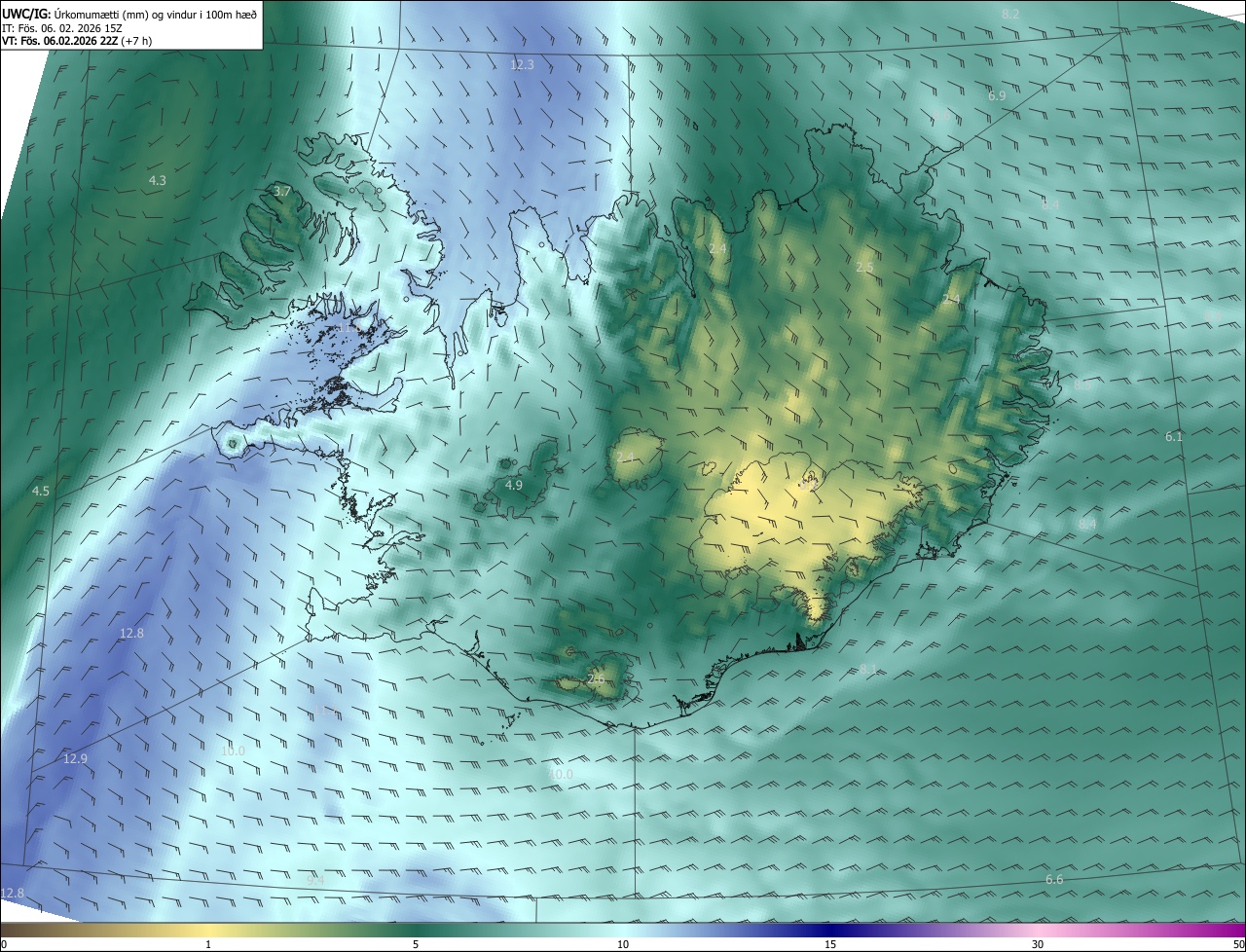1246x952 pixels.
Task: Click the 9.4 value label
Action: coord(315,880)
